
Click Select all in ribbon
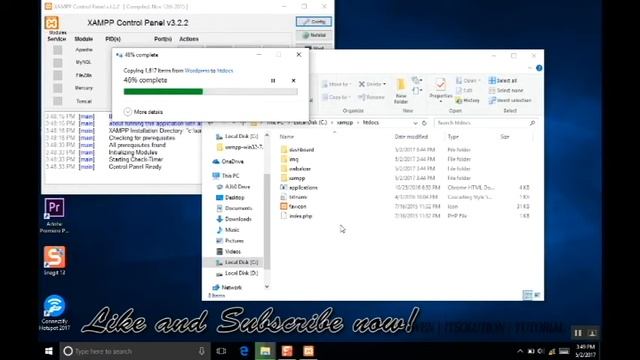[503, 81]
